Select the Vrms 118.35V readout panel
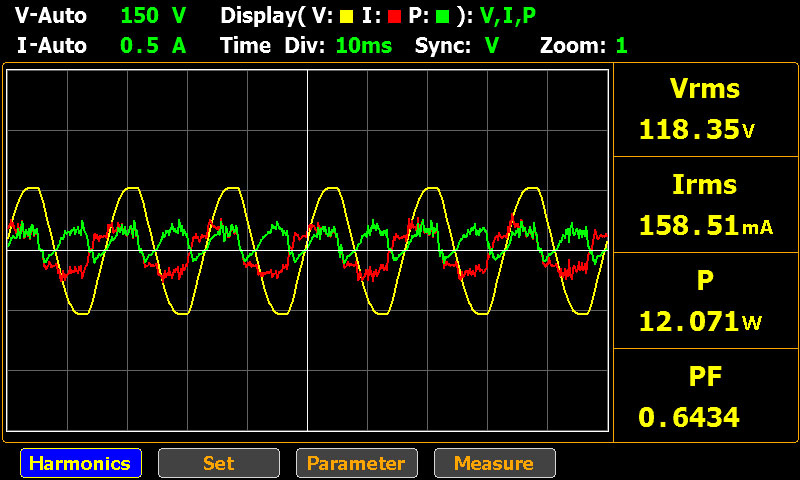The height and width of the screenshot is (480, 800). 705,110
